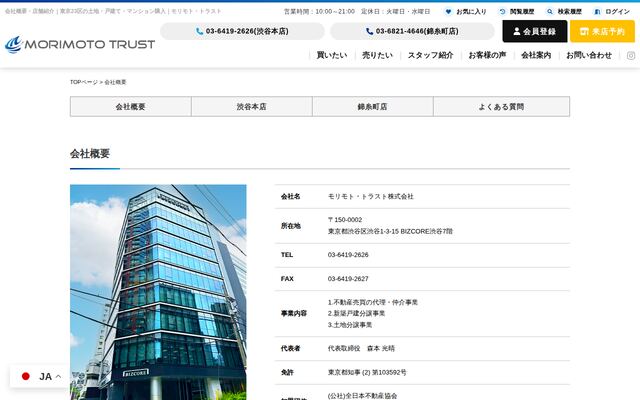This screenshot has height=400, width=640.
Task: Click the 定休日 火曜日・水曜日 text
Action: click(x=396, y=11)
